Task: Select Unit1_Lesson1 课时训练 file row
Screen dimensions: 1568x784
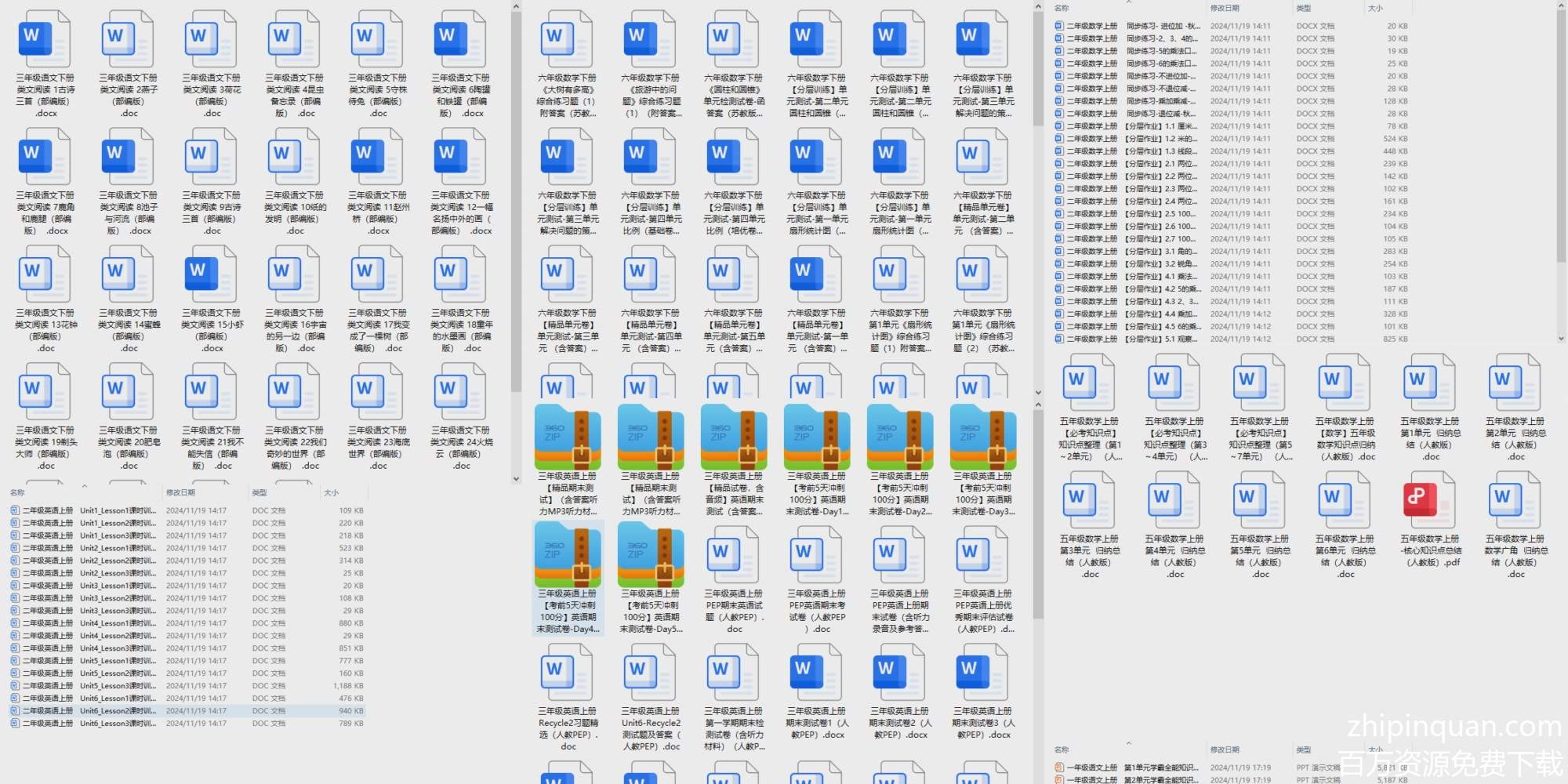Action: click(118, 510)
